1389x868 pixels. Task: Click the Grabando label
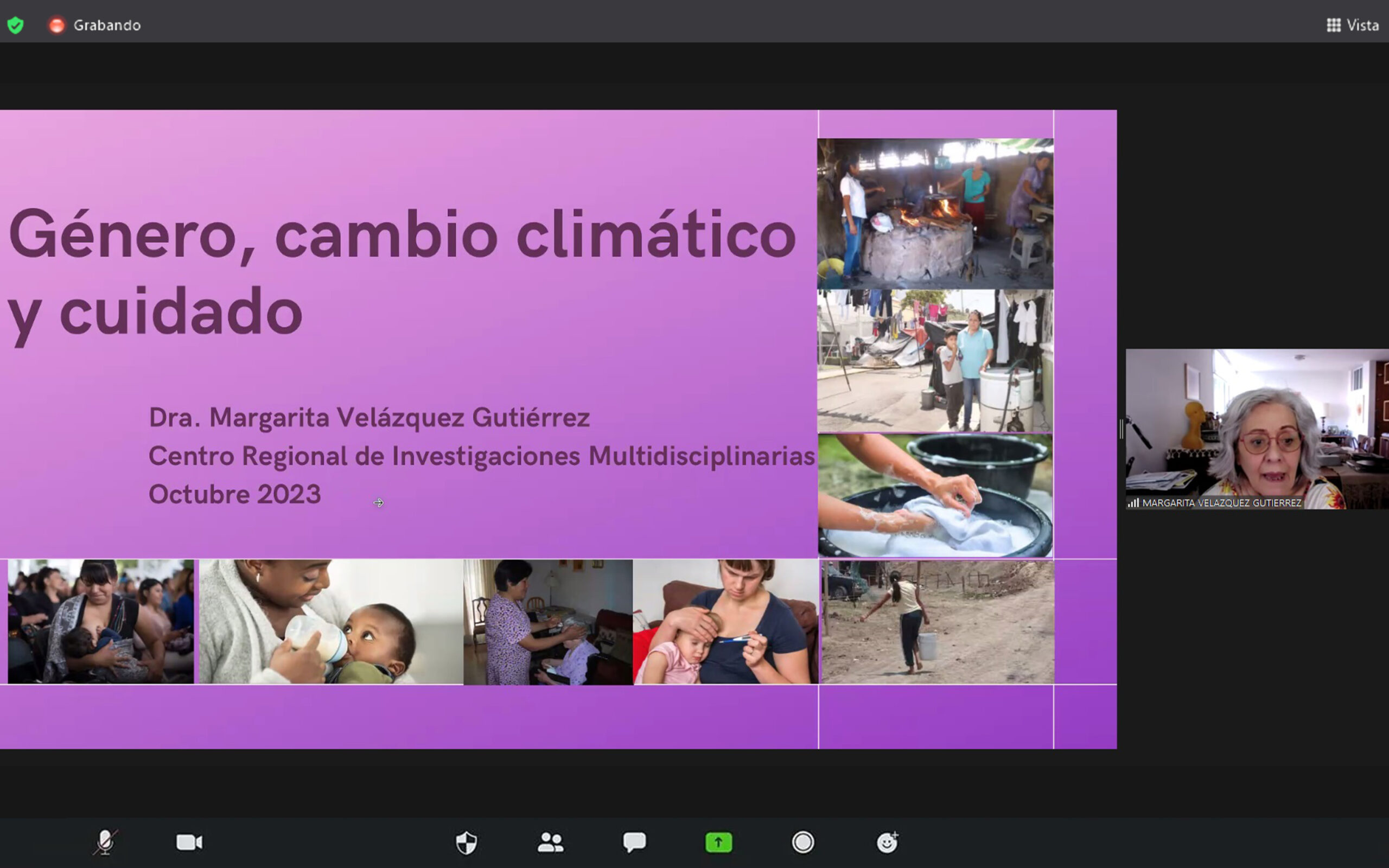(107, 25)
